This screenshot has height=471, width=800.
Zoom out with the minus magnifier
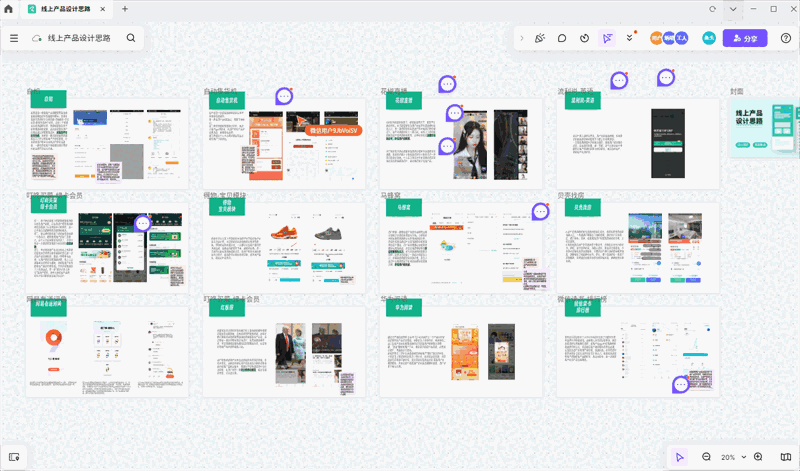[x=707, y=457]
